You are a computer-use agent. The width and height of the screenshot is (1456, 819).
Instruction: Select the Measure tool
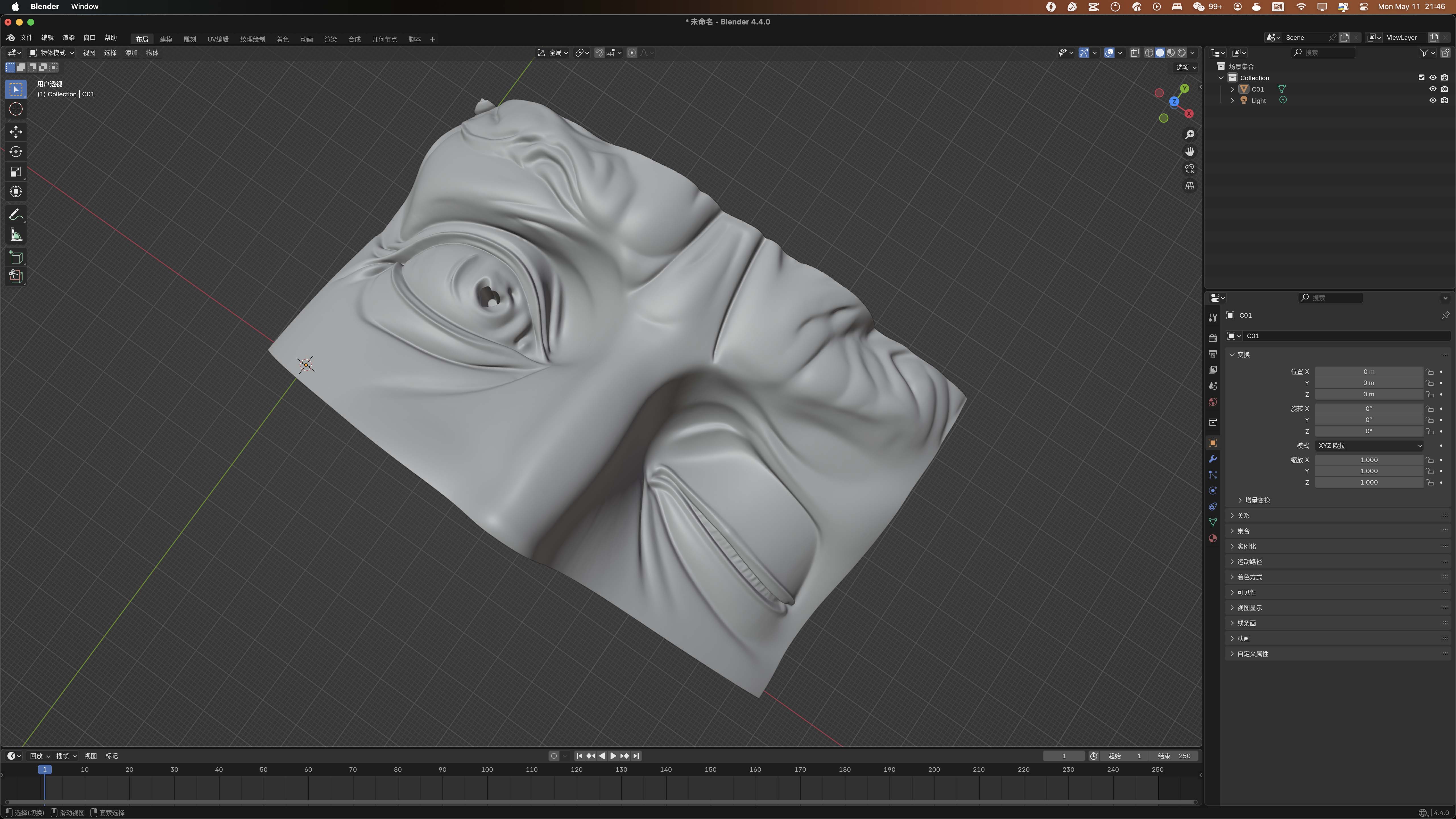[16, 235]
